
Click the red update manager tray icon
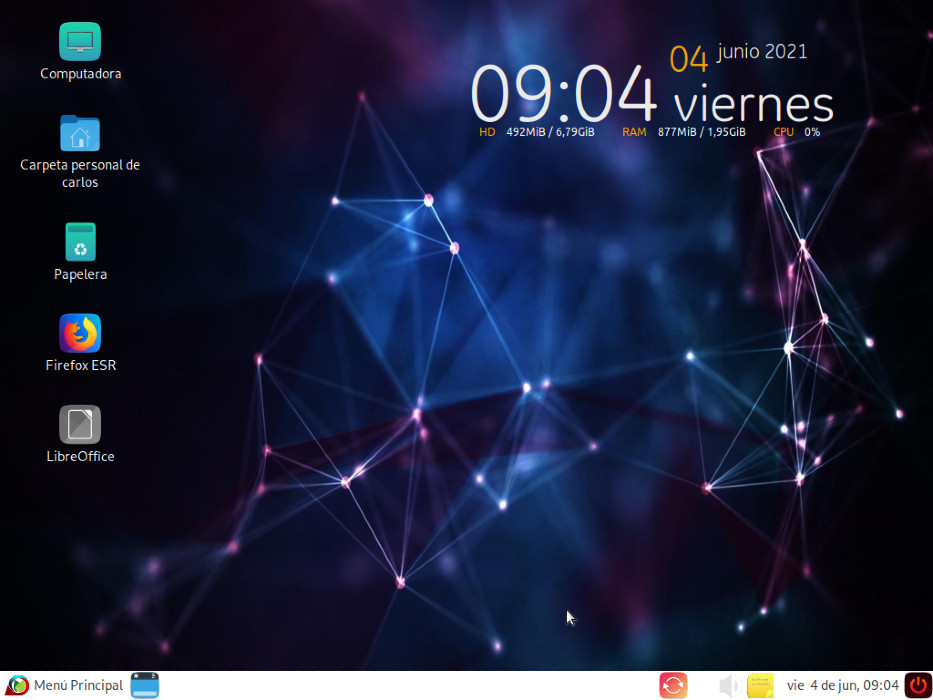click(x=673, y=686)
